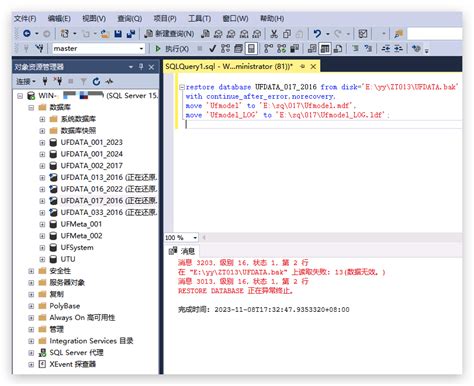Screen dimensions: 474x386
Task: Click the 新建查询(N) button
Action: pyautogui.click(x=169, y=33)
